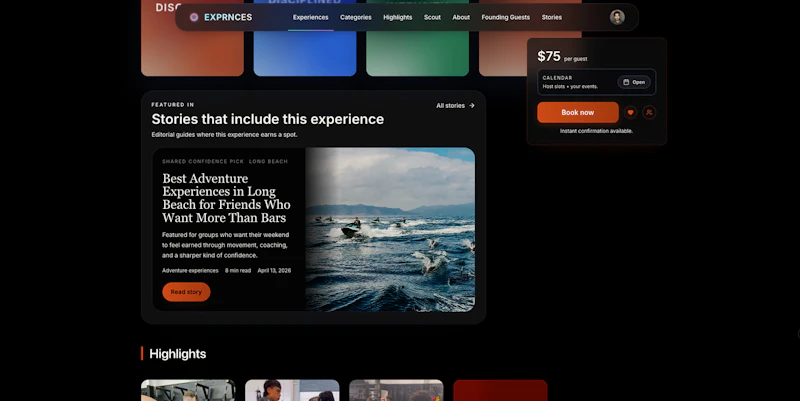Open the jet ski story image

[390, 229]
